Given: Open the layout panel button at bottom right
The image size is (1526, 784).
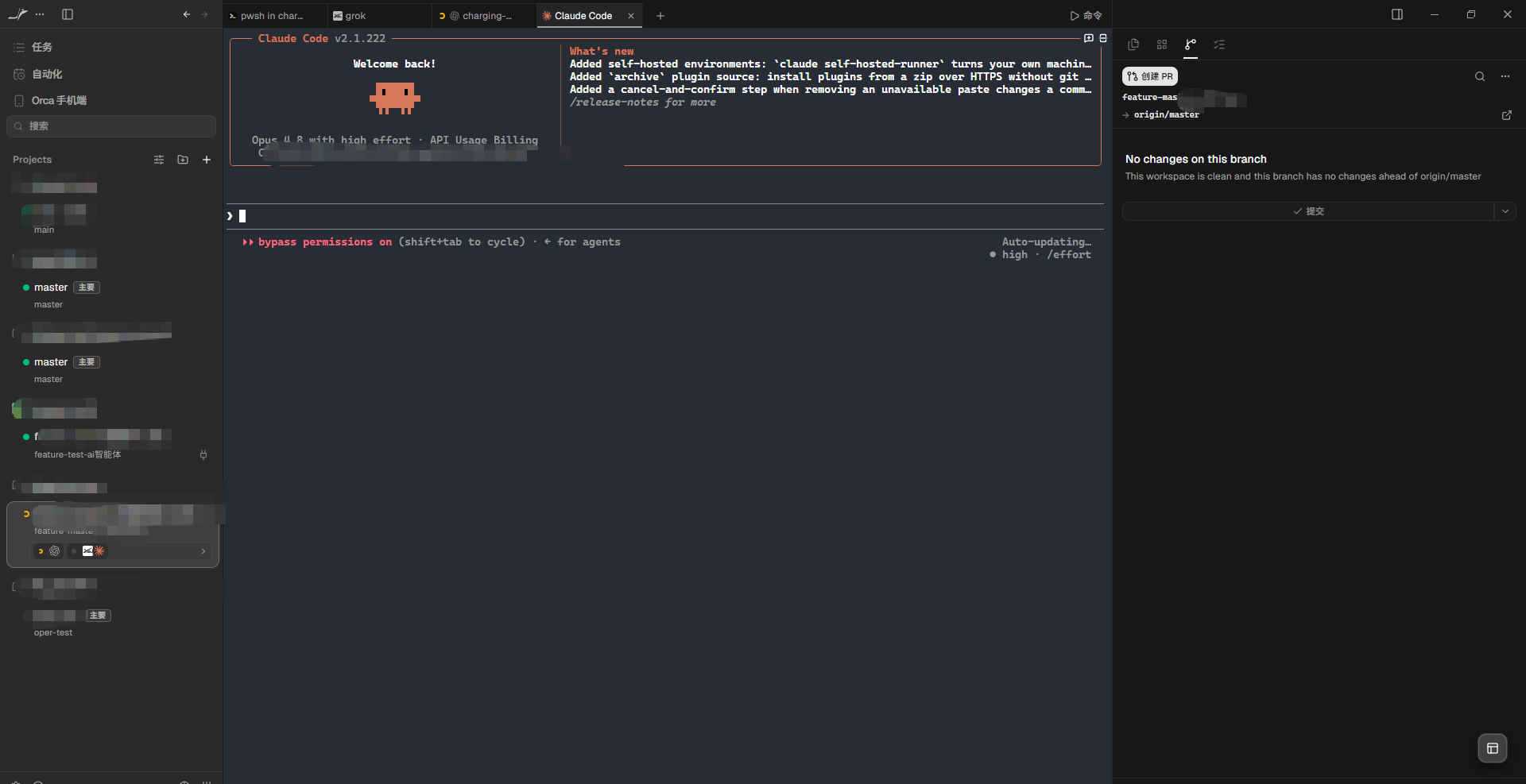Looking at the screenshot, I should (x=1493, y=748).
